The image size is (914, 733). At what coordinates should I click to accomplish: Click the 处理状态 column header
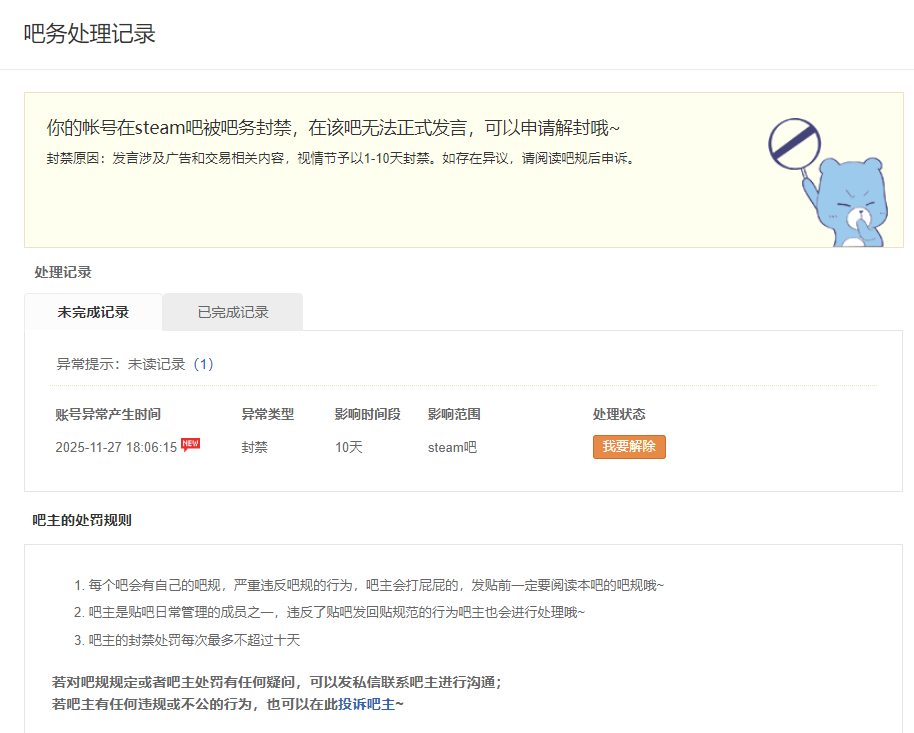tap(619, 414)
